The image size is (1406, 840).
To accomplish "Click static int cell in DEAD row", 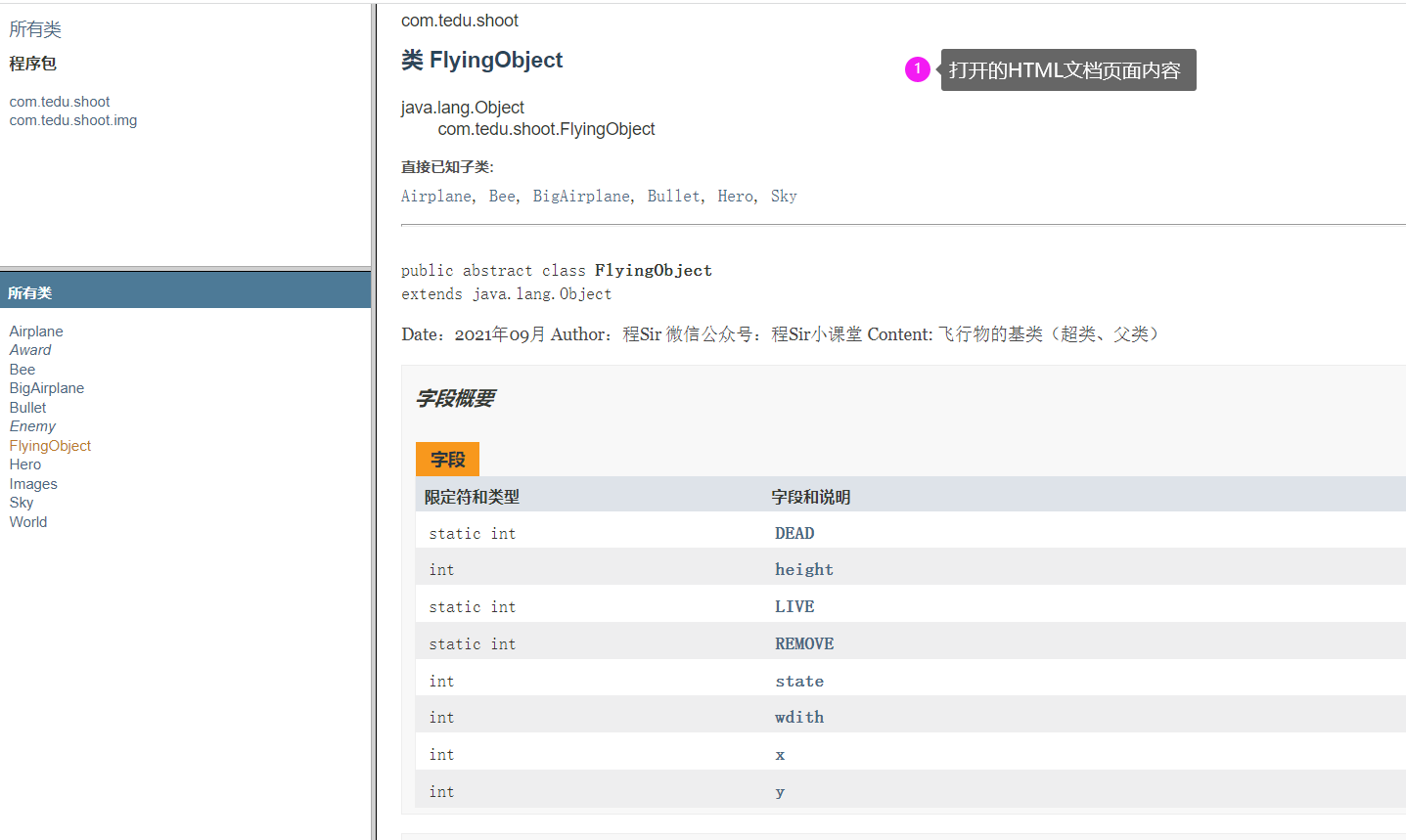I will click(472, 534).
